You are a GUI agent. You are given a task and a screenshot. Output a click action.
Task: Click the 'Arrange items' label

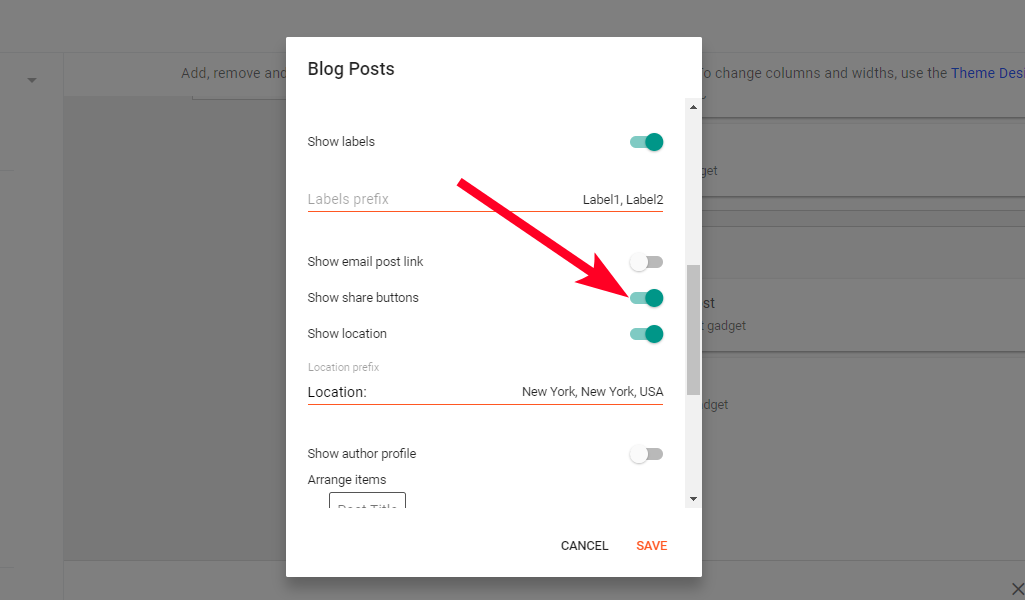coord(346,479)
